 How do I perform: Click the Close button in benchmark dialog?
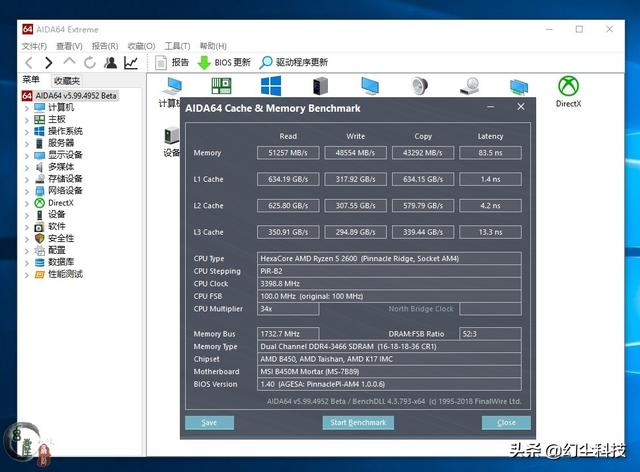(x=506, y=423)
